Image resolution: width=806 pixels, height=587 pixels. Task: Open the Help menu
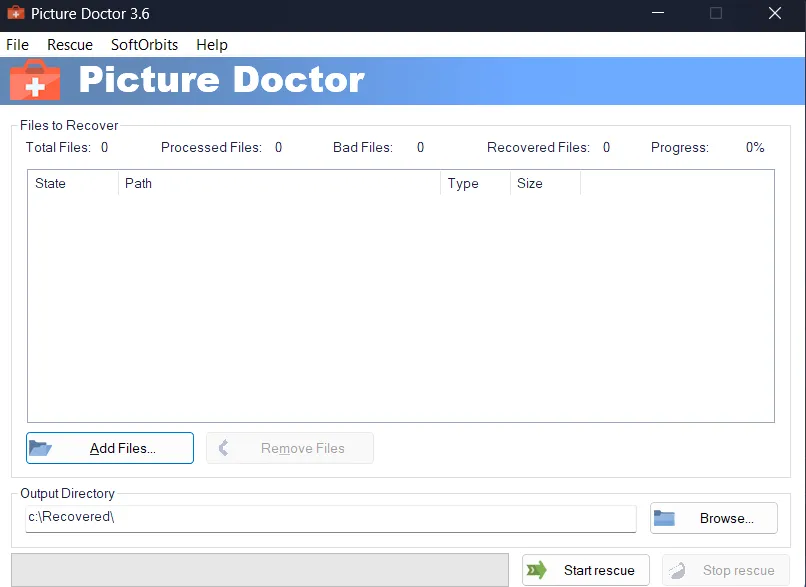[x=211, y=44]
